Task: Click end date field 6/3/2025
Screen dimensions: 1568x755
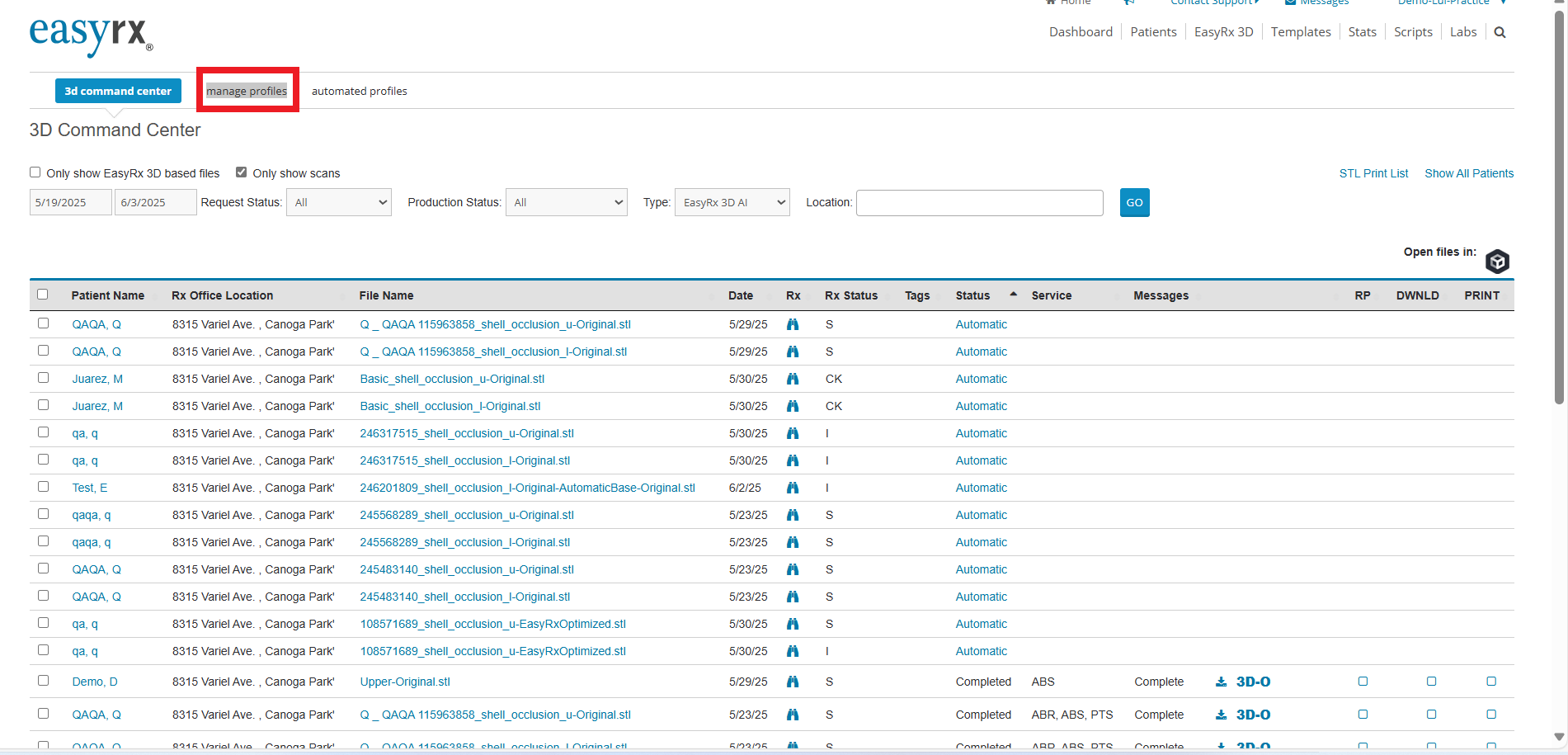Action: [x=156, y=202]
